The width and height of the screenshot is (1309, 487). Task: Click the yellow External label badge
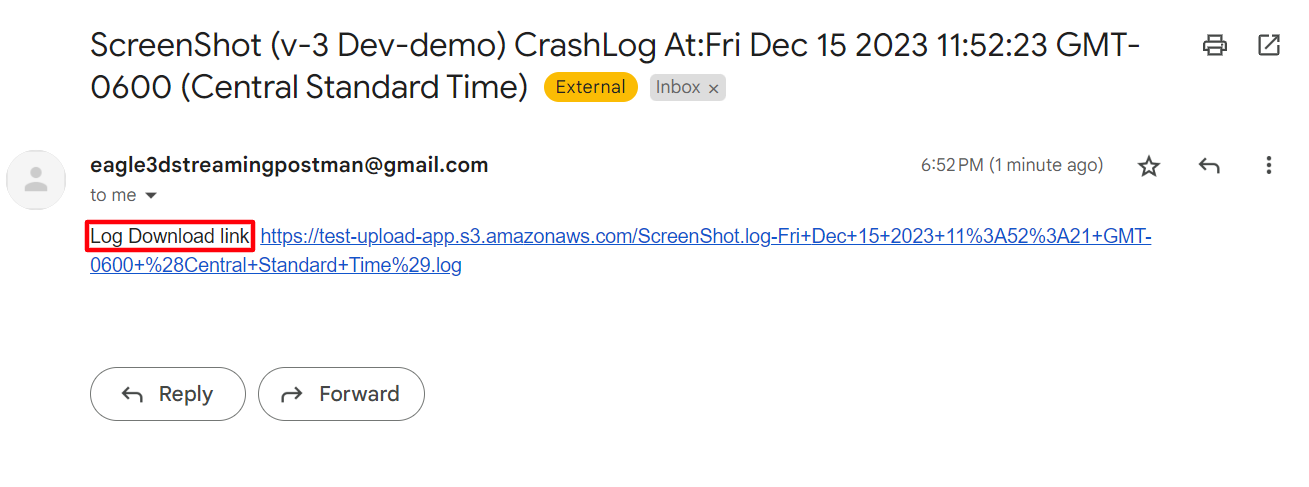[590, 87]
